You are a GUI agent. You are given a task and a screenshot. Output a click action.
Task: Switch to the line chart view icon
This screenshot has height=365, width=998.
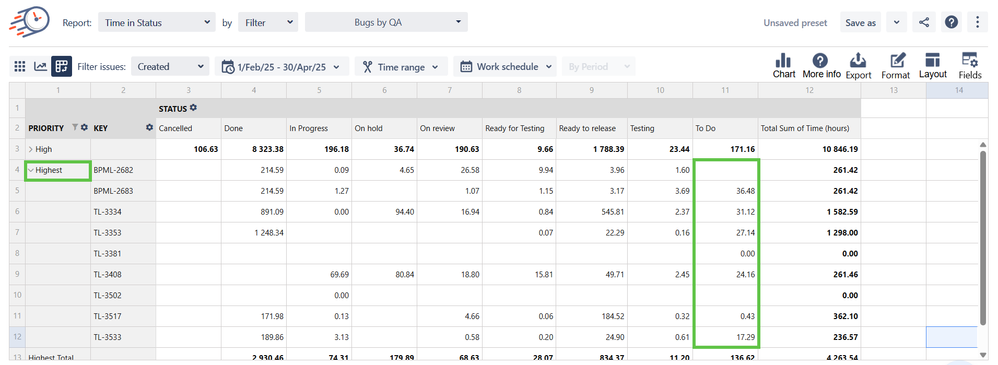(x=40, y=66)
